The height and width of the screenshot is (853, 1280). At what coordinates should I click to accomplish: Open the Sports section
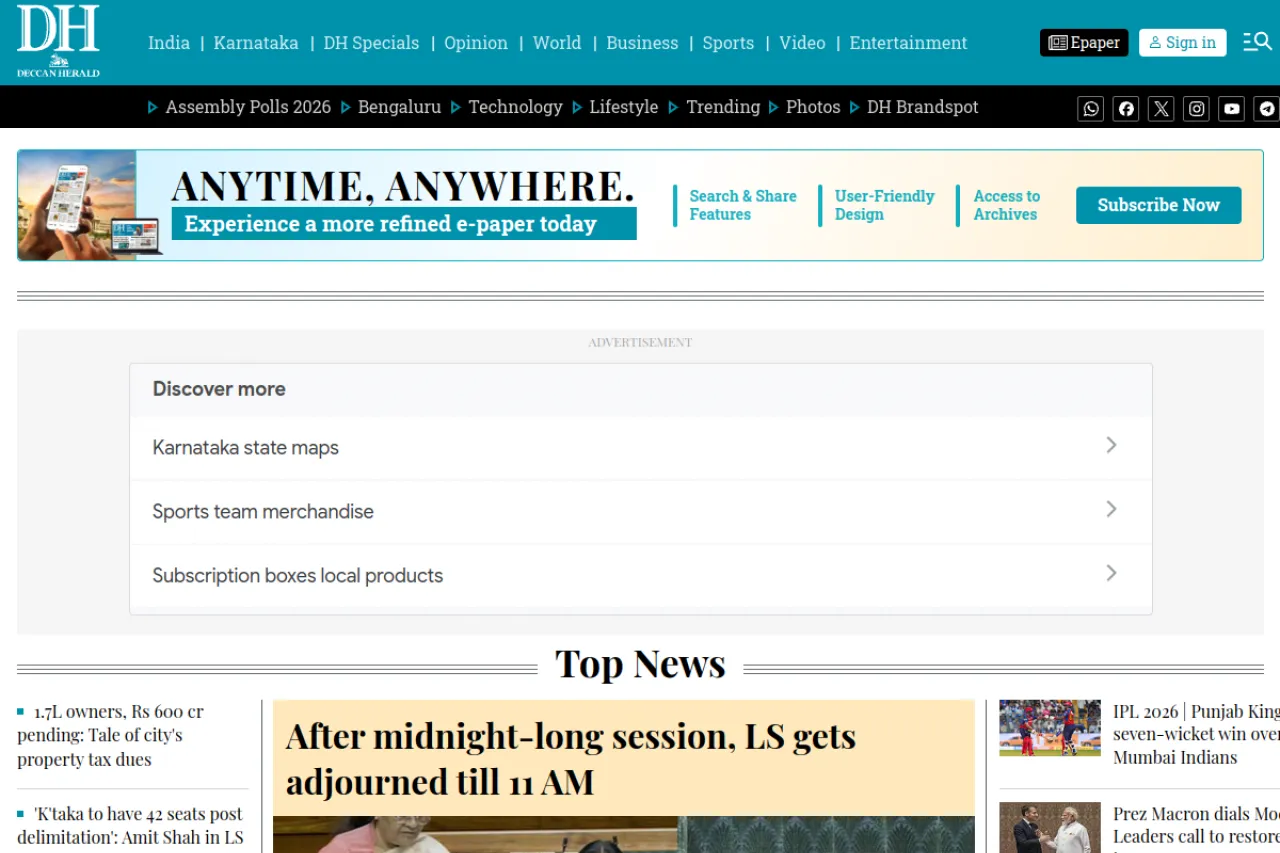pyautogui.click(x=728, y=43)
